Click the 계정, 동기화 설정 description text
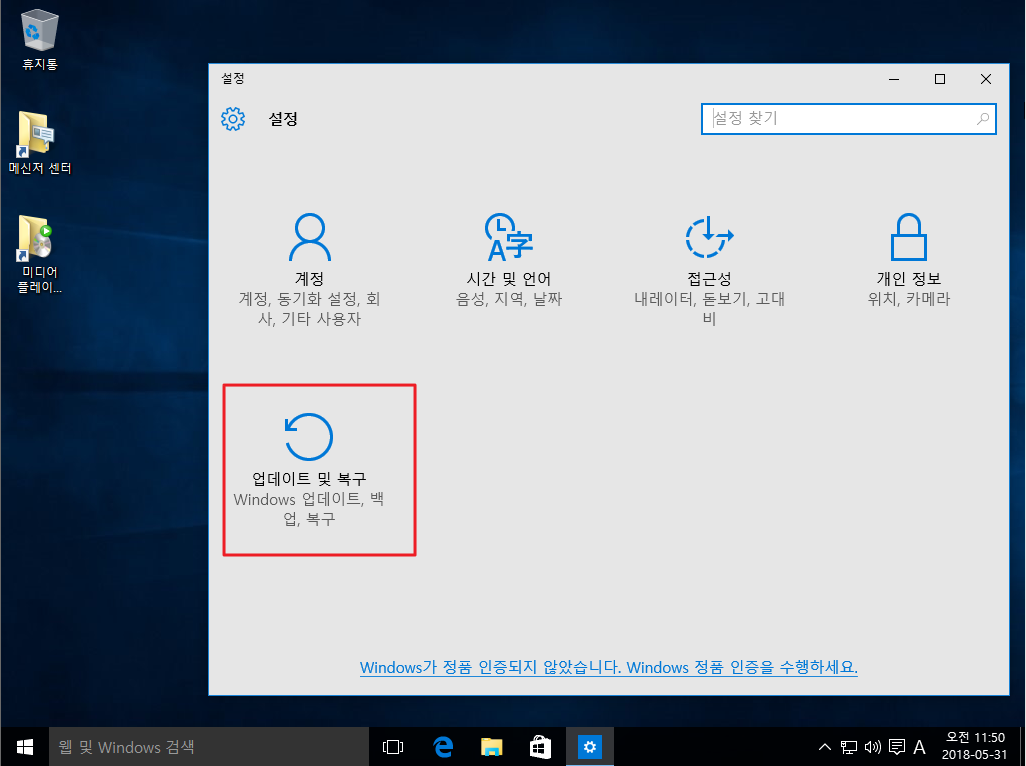This screenshot has width=1026, height=766. click(x=310, y=309)
